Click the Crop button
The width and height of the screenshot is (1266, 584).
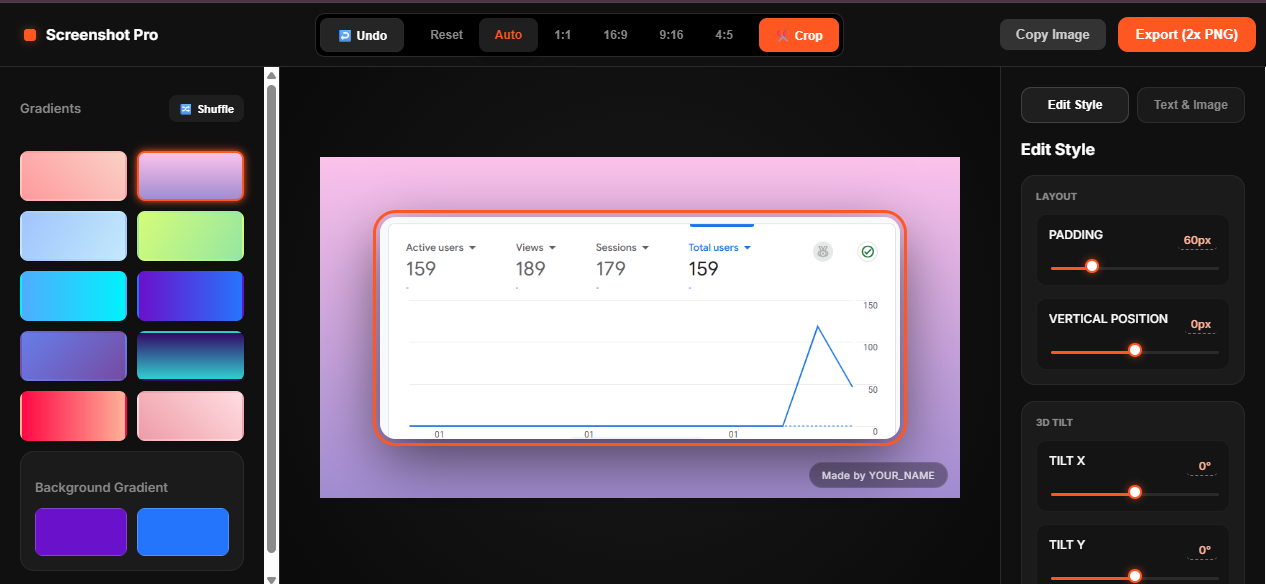click(799, 35)
